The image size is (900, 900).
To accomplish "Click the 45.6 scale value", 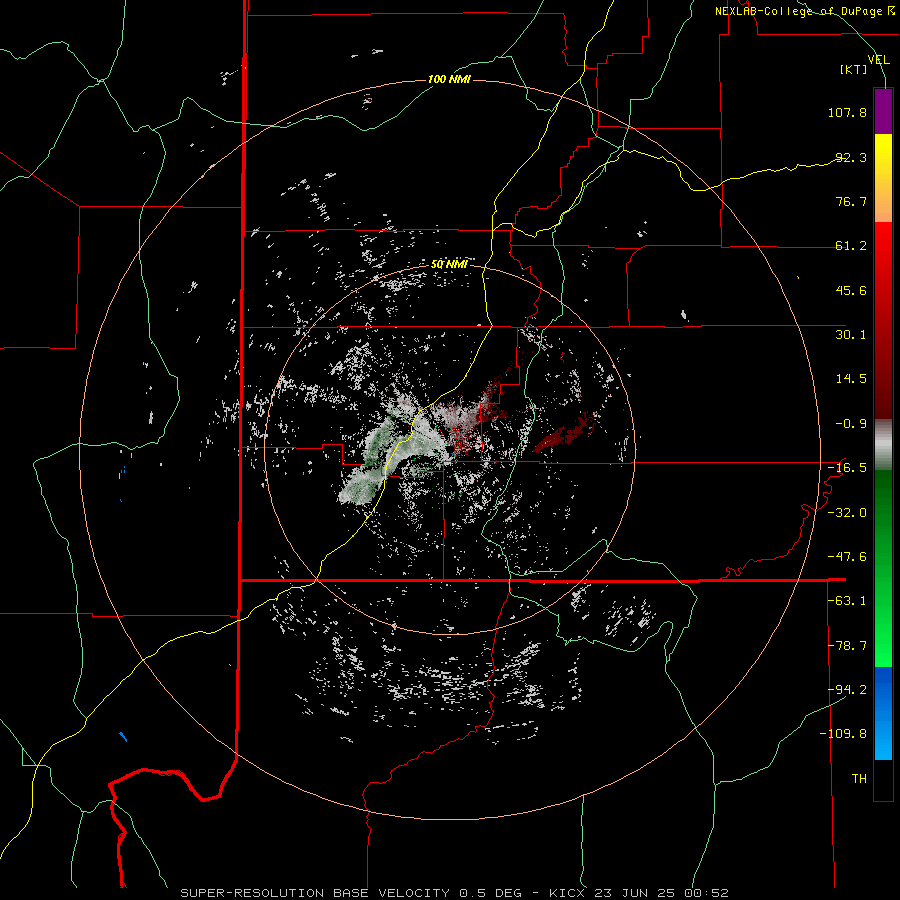I will (851, 290).
